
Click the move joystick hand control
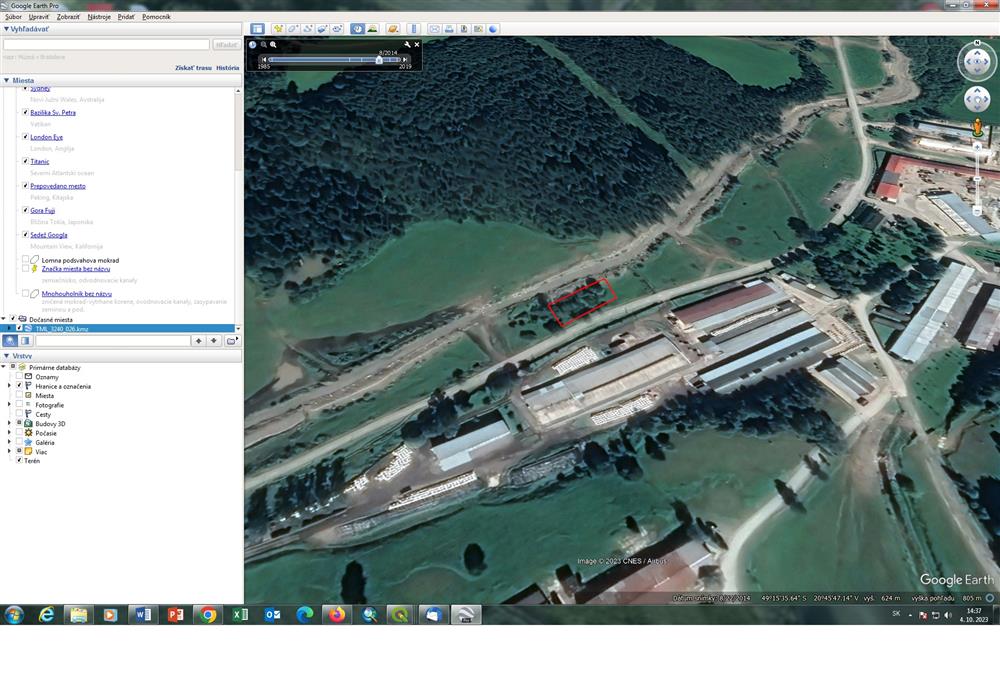click(x=977, y=100)
